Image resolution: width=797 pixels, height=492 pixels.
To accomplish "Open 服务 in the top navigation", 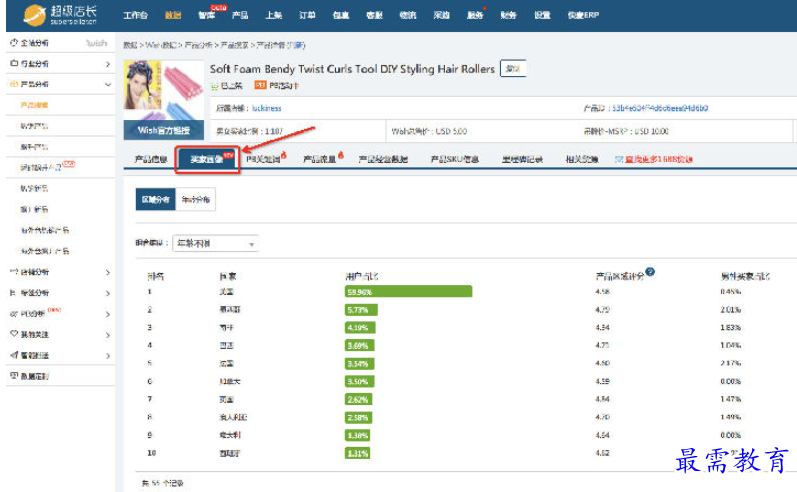I will pos(475,15).
